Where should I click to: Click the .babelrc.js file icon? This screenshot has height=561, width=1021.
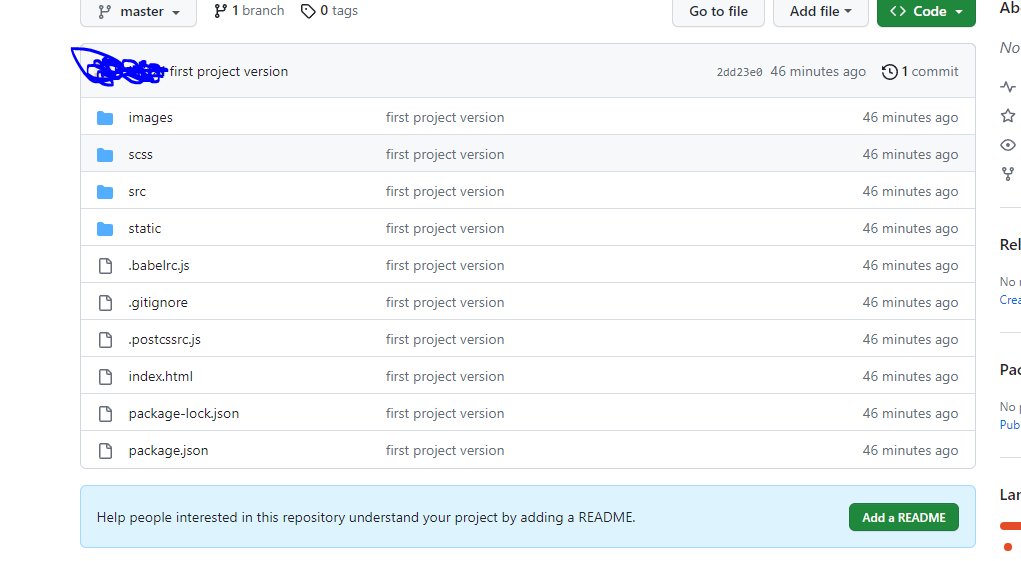[105, 266]
